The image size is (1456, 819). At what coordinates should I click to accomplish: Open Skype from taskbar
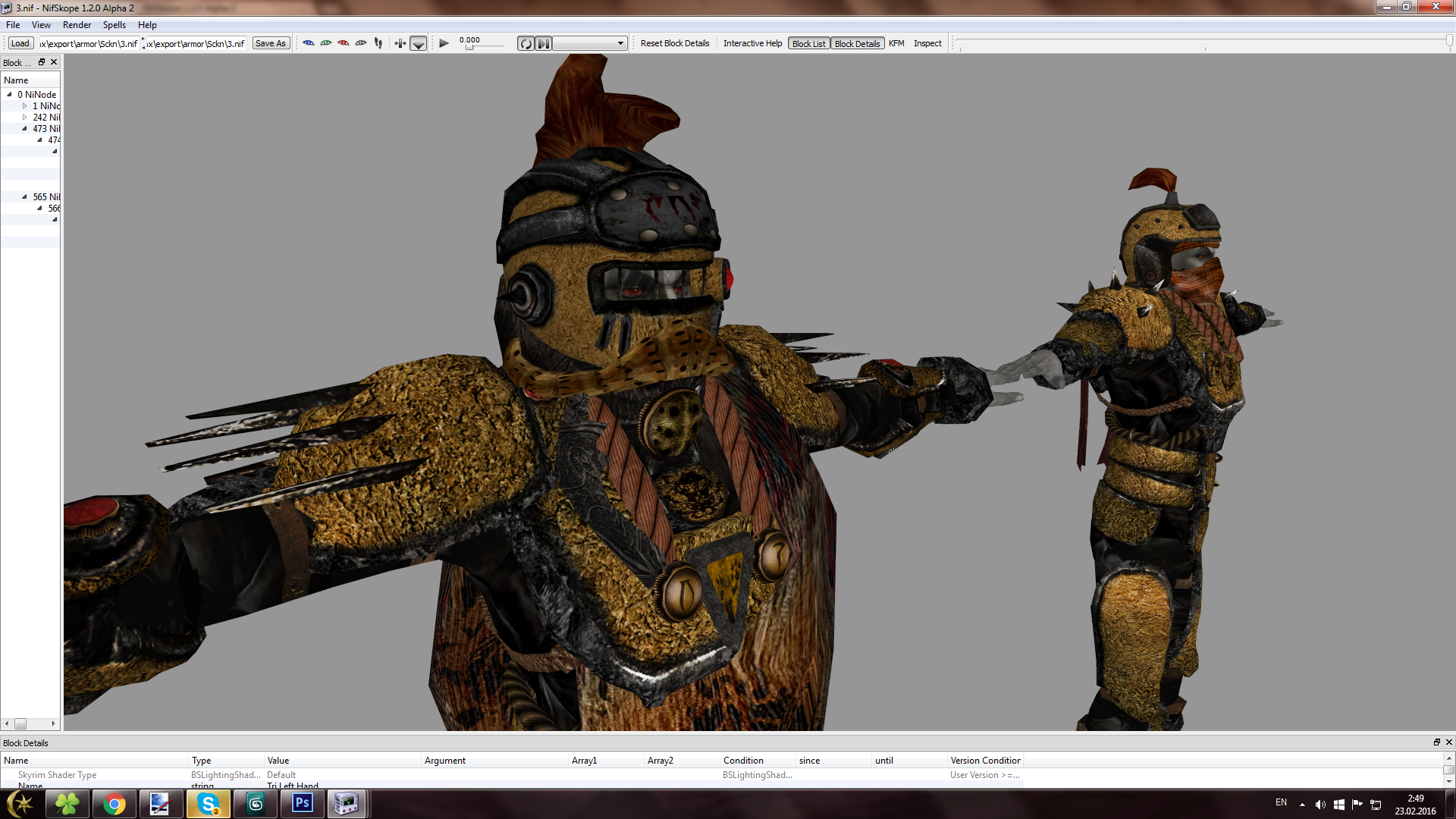pyautogui.click(x=209, y=804)
